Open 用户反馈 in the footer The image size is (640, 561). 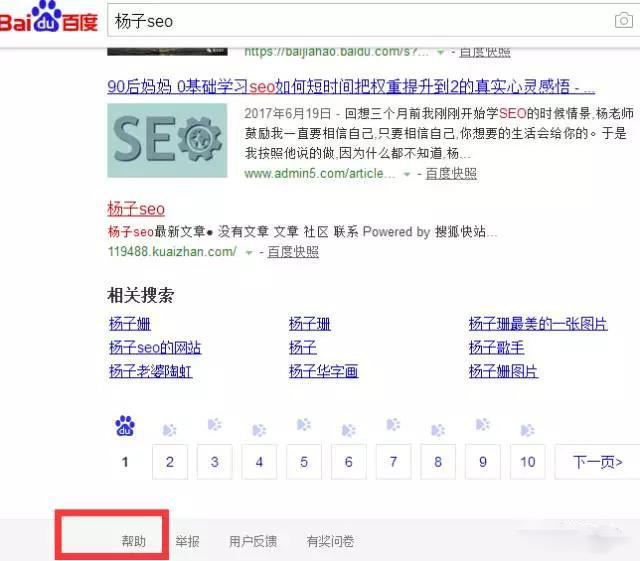point(252,542)
